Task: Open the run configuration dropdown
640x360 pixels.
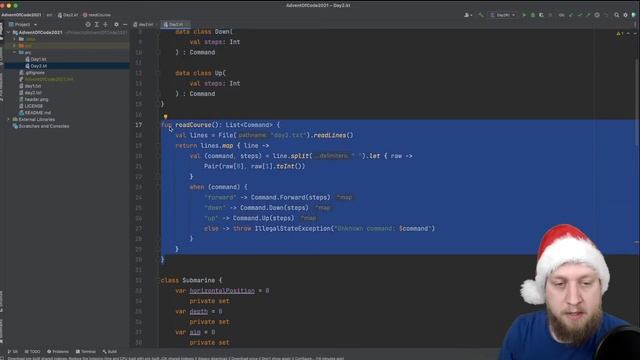Action: tap(503, 15)
